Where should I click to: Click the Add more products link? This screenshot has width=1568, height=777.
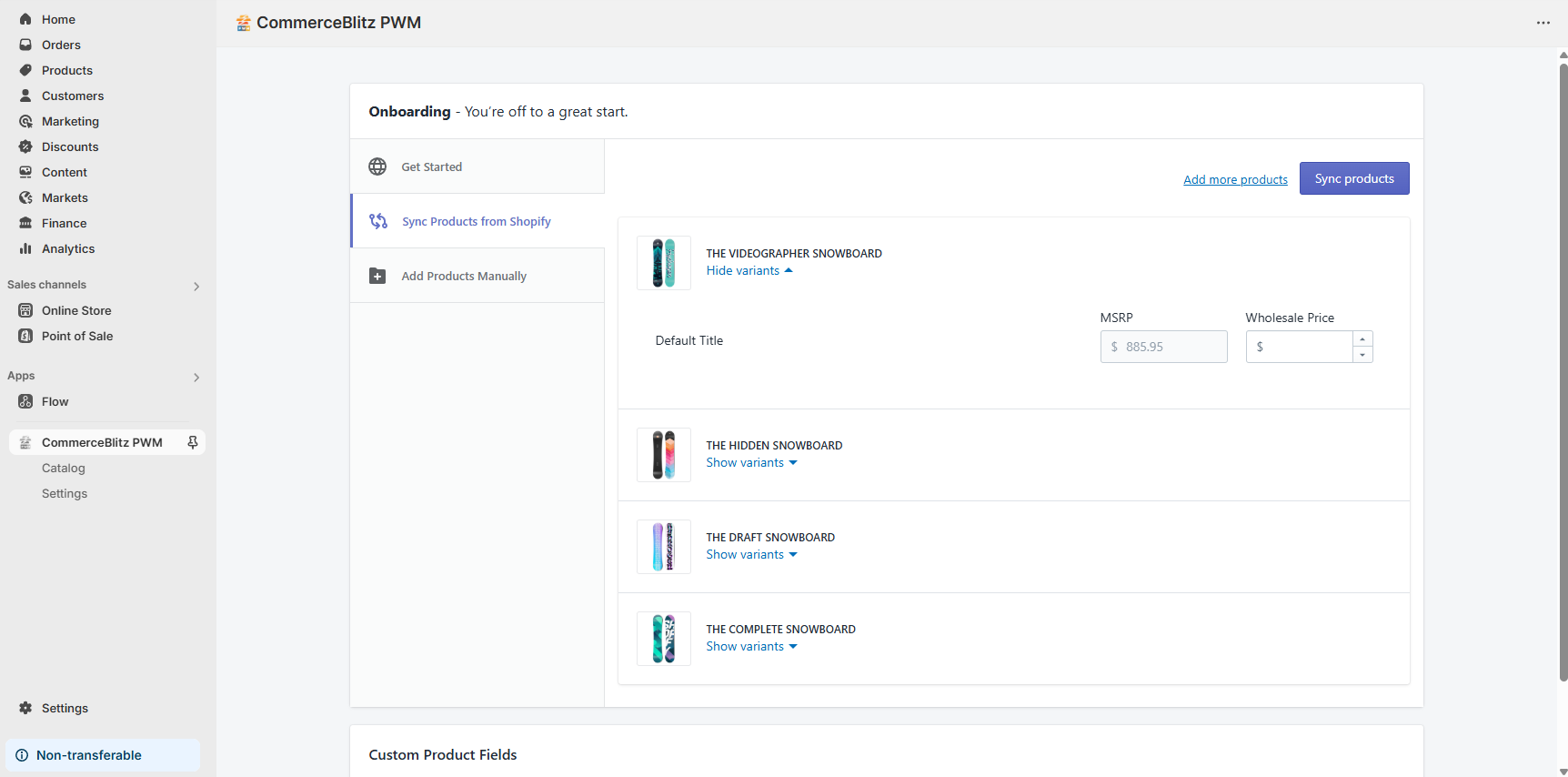pyautogui.click(x=1235, y=179)
